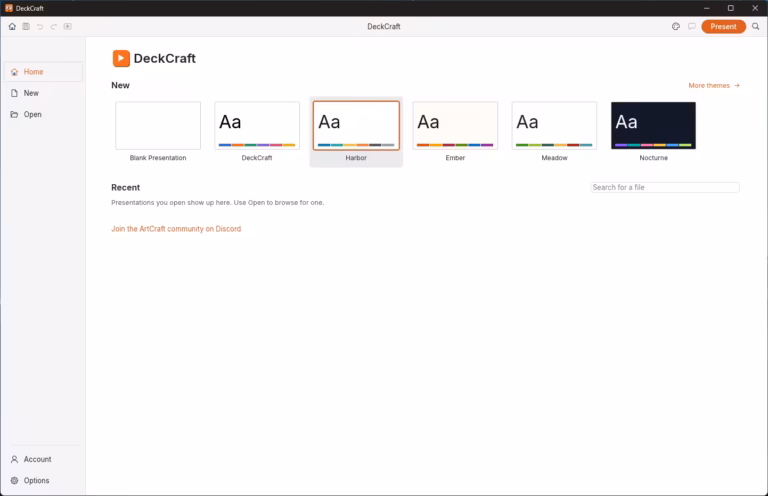The image size is (768, 496).
Task: Click the Blank Presentation label
Action: tap(158, 158)
